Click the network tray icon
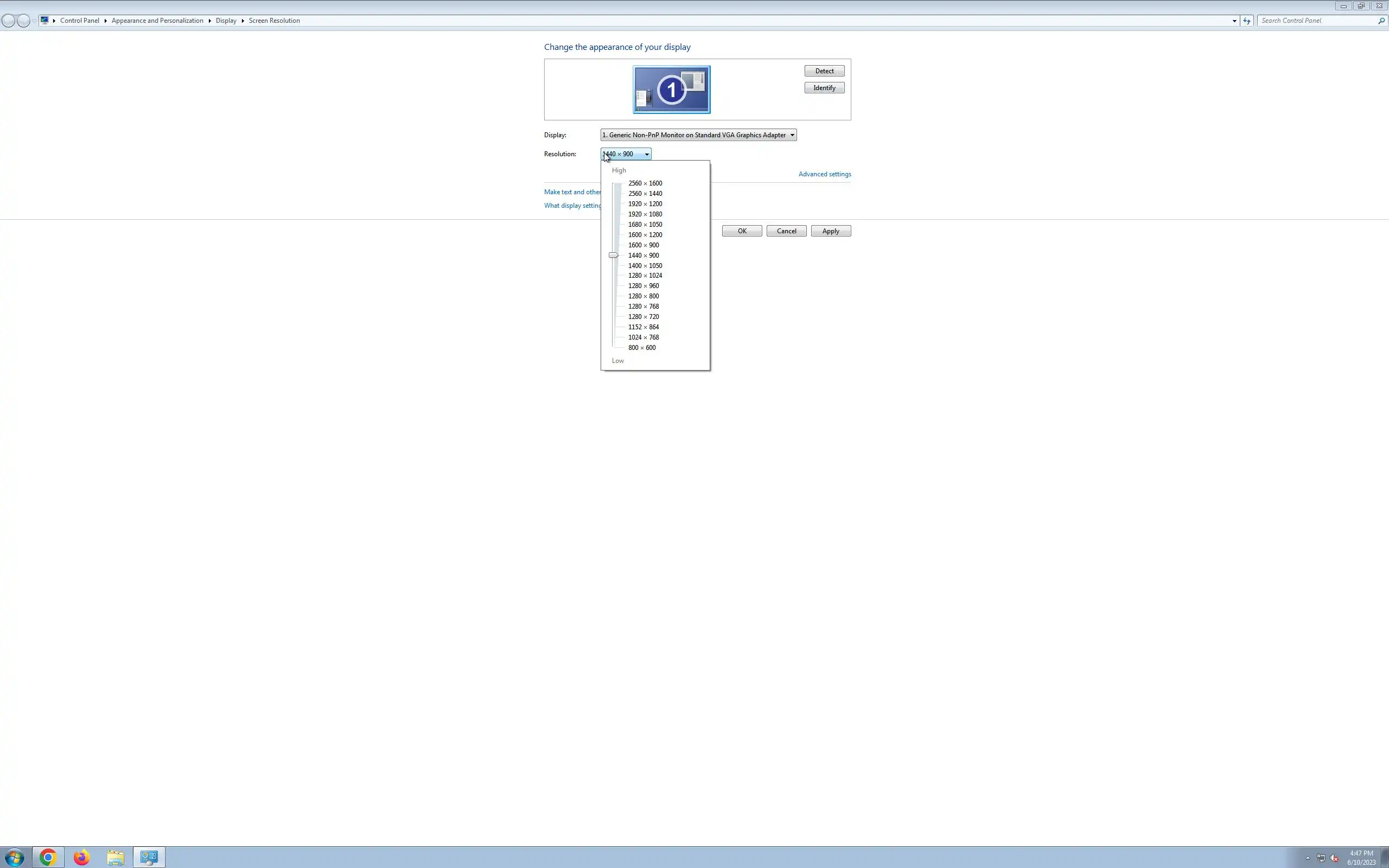 click(1321, 858)
